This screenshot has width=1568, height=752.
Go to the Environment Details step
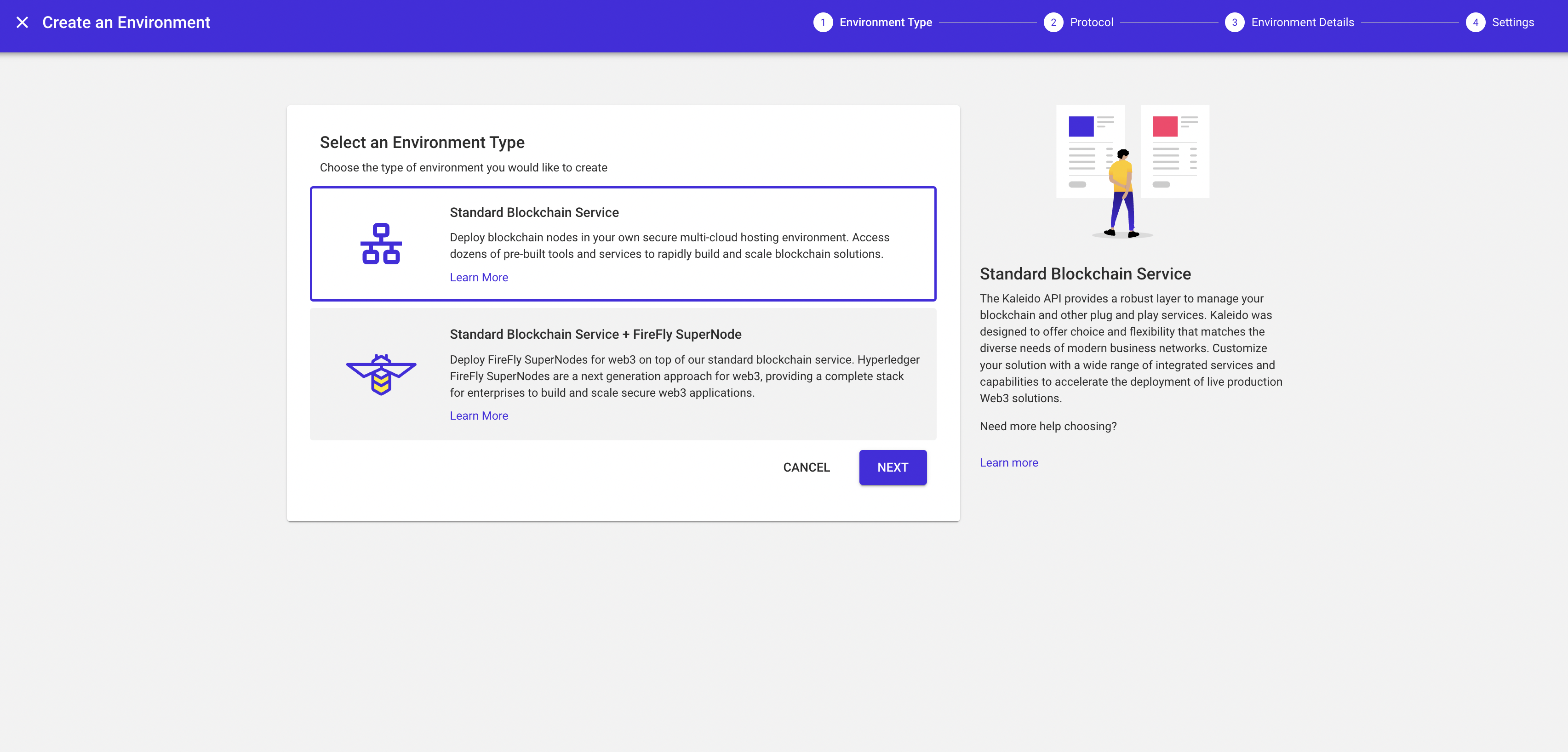[x=1303, y=23]
